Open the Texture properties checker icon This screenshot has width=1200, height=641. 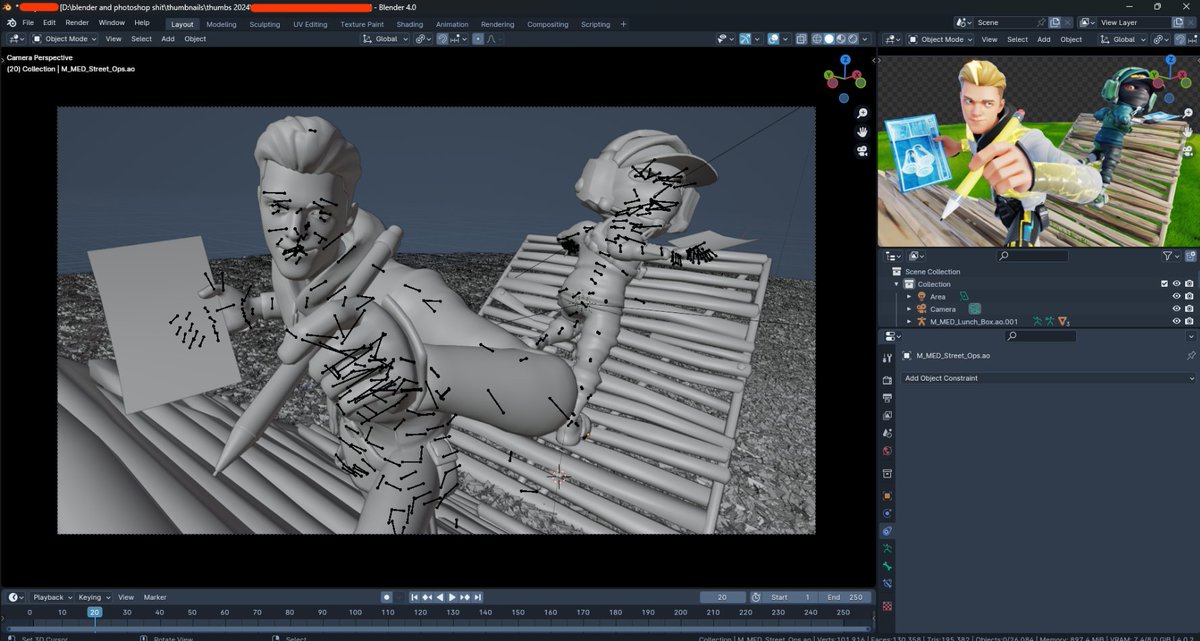point(887,606)
